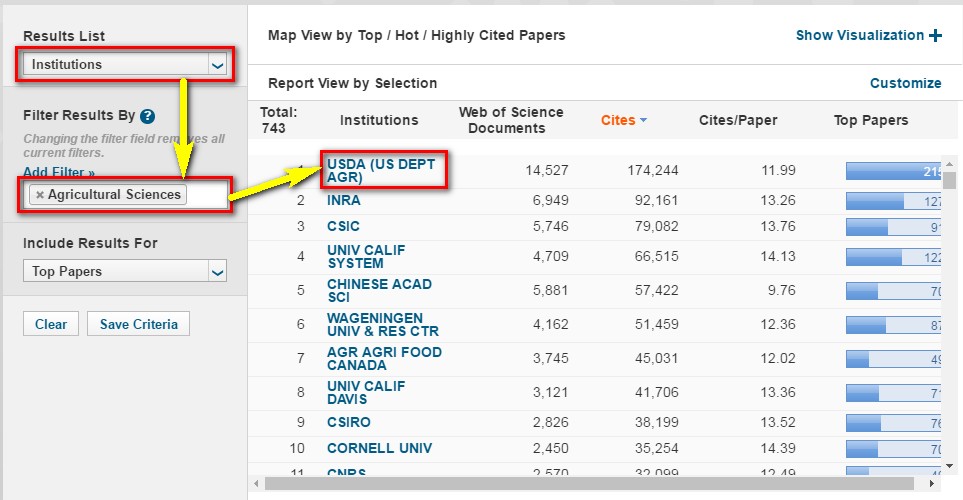
Task: Open CHINESE ACAD SCI institution link
Action: pyautogui.click(x=379, y=291)
